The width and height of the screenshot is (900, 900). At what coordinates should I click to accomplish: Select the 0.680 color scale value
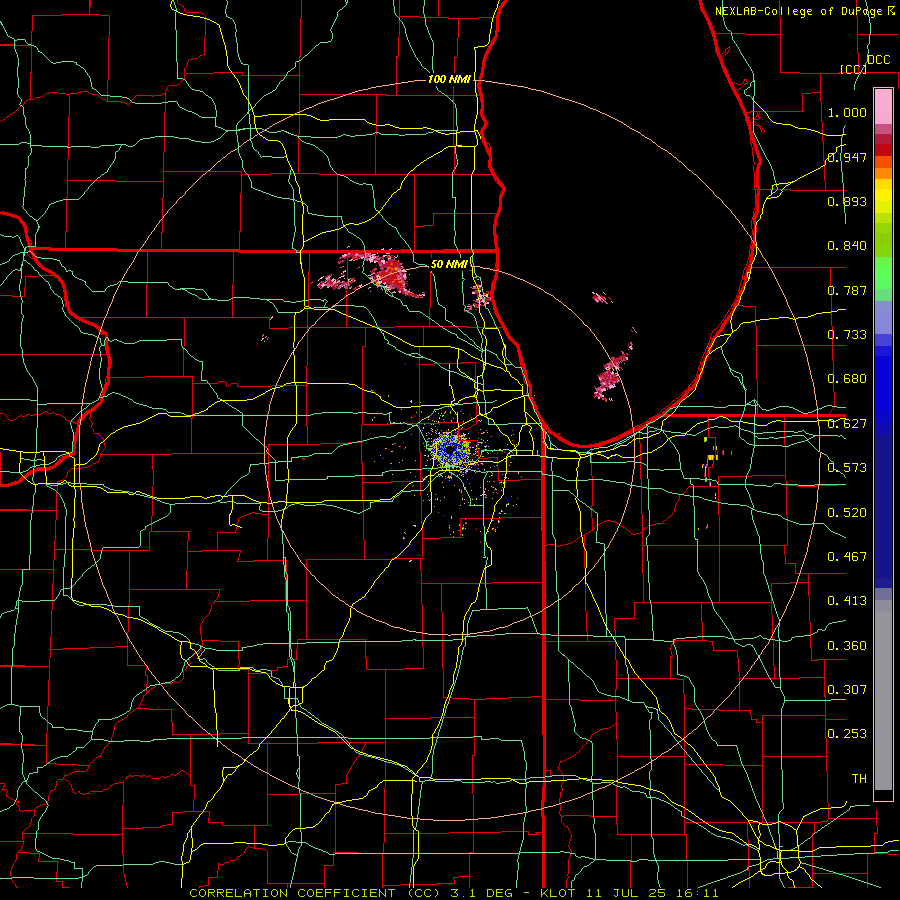pos(847,379)
